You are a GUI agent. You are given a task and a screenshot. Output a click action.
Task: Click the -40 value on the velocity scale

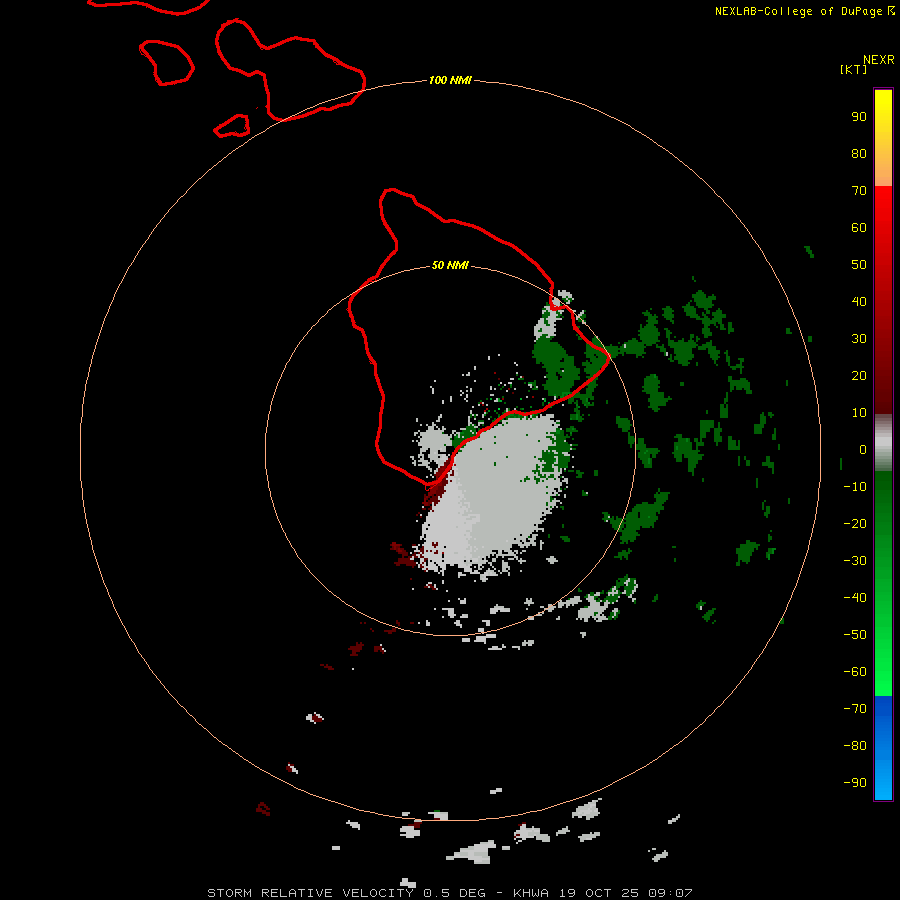[855, 598]
